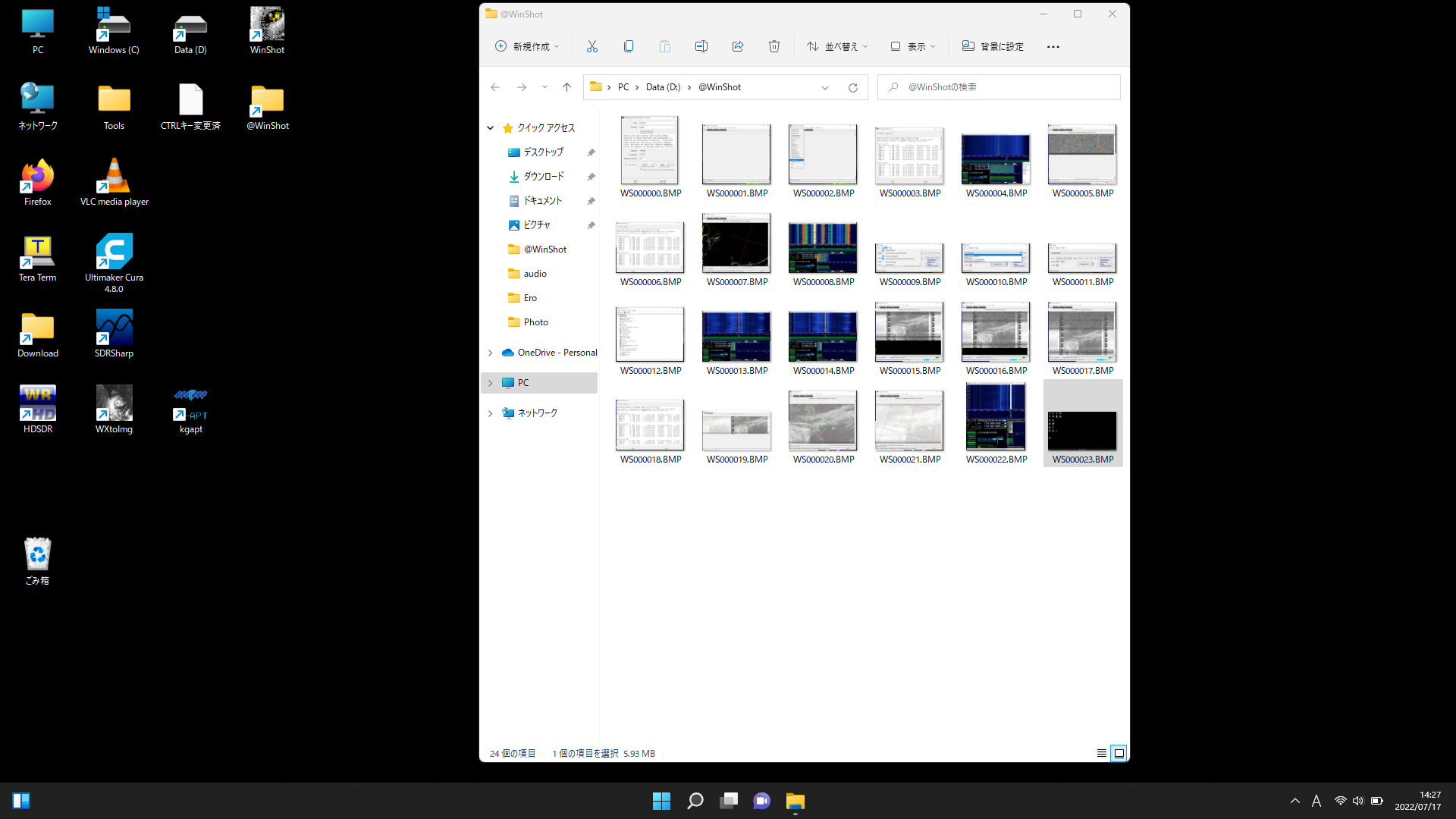Select thumbnail WS000004.BMP
This screenshot has width=1456, height=819.
[x=996, y=161]
